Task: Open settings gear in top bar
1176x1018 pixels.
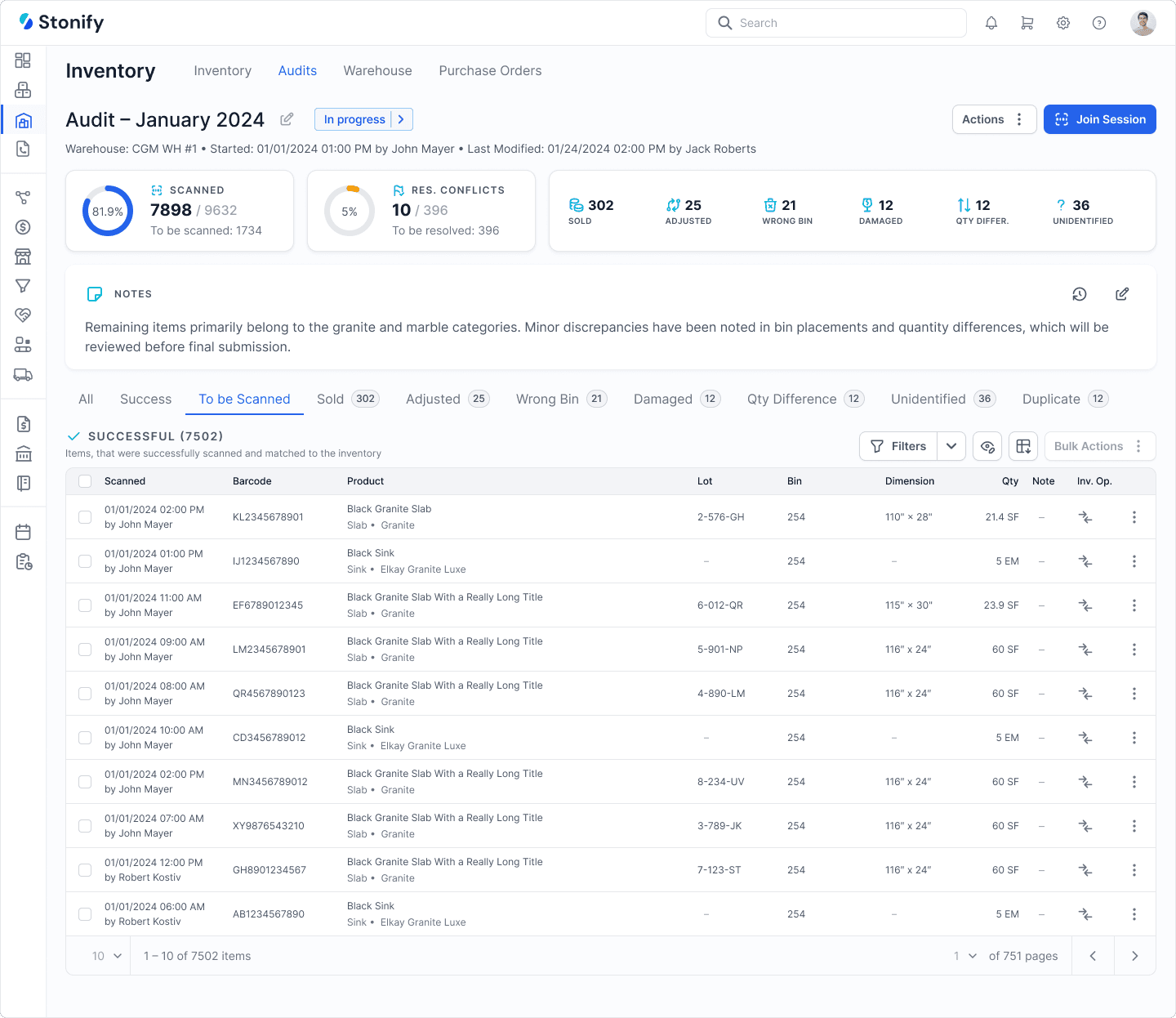Action: 1063,23
